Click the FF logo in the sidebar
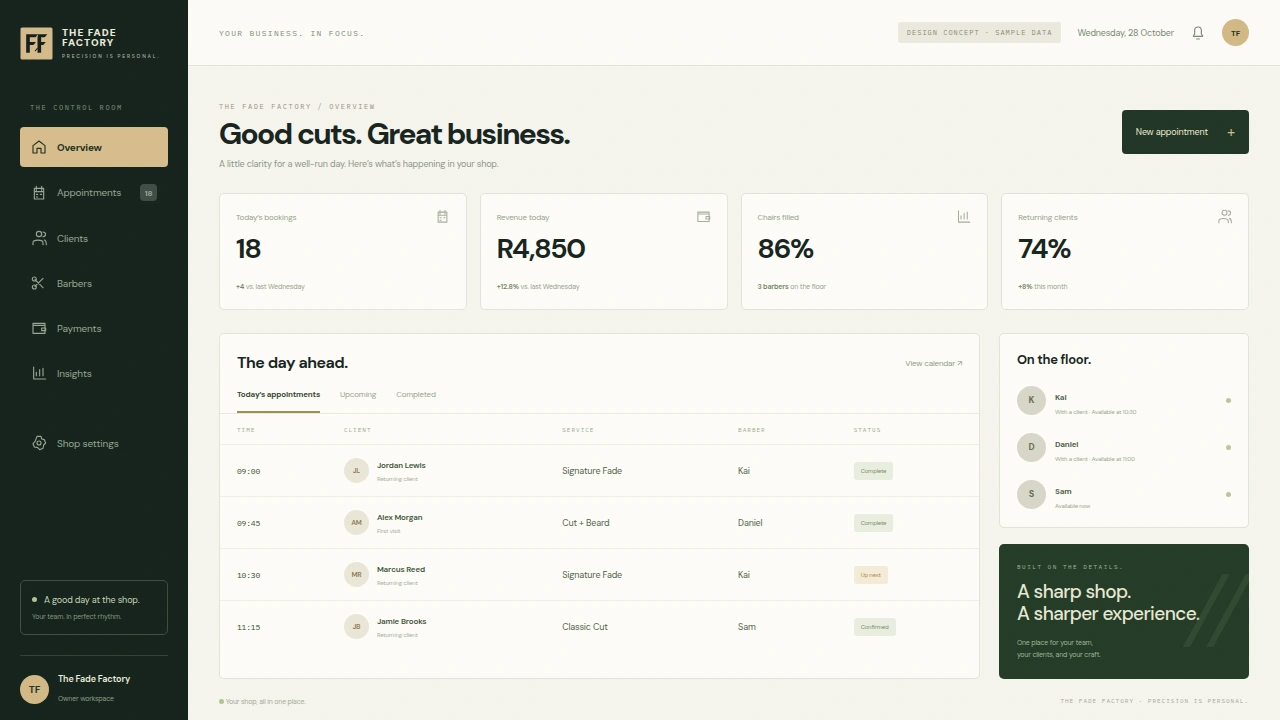 click(x=36, y=43)
